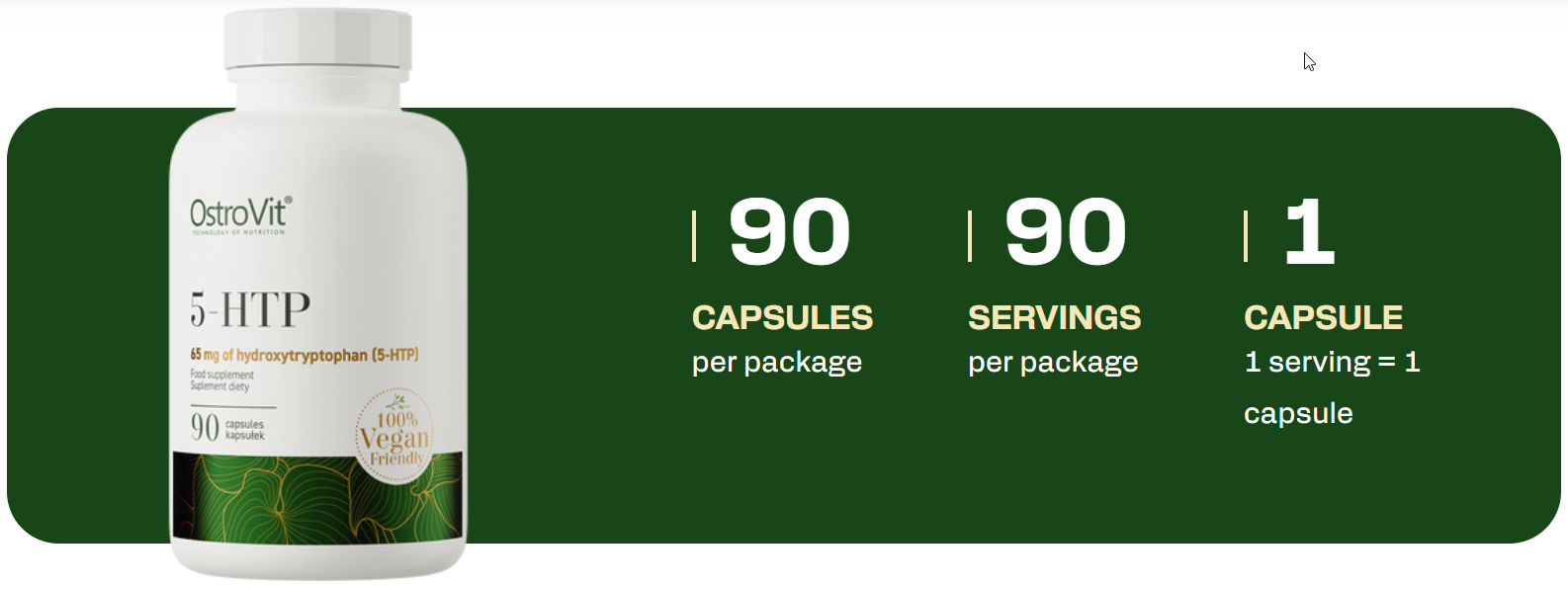Click the lowercase 'capsule' word on the last line
1568x590 pixels.
1298,413
